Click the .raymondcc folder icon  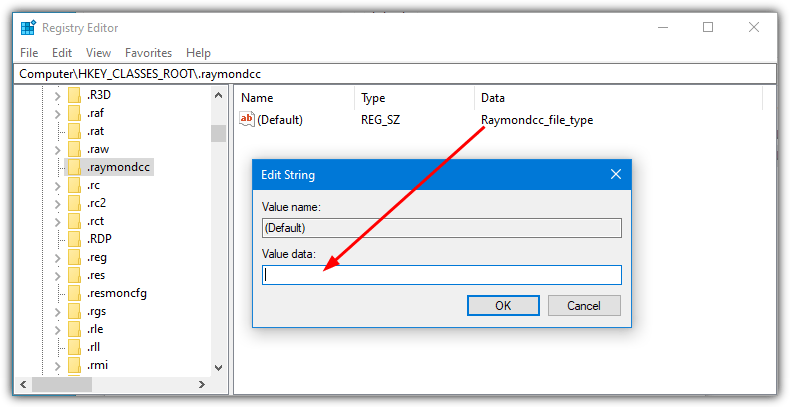pos(74,167)
